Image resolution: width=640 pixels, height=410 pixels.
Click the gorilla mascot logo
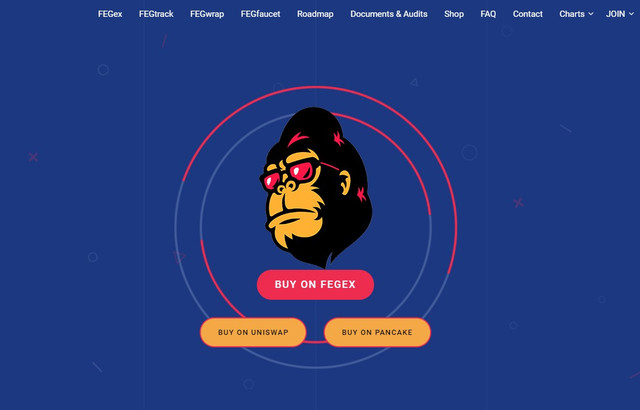pos(316,188)
